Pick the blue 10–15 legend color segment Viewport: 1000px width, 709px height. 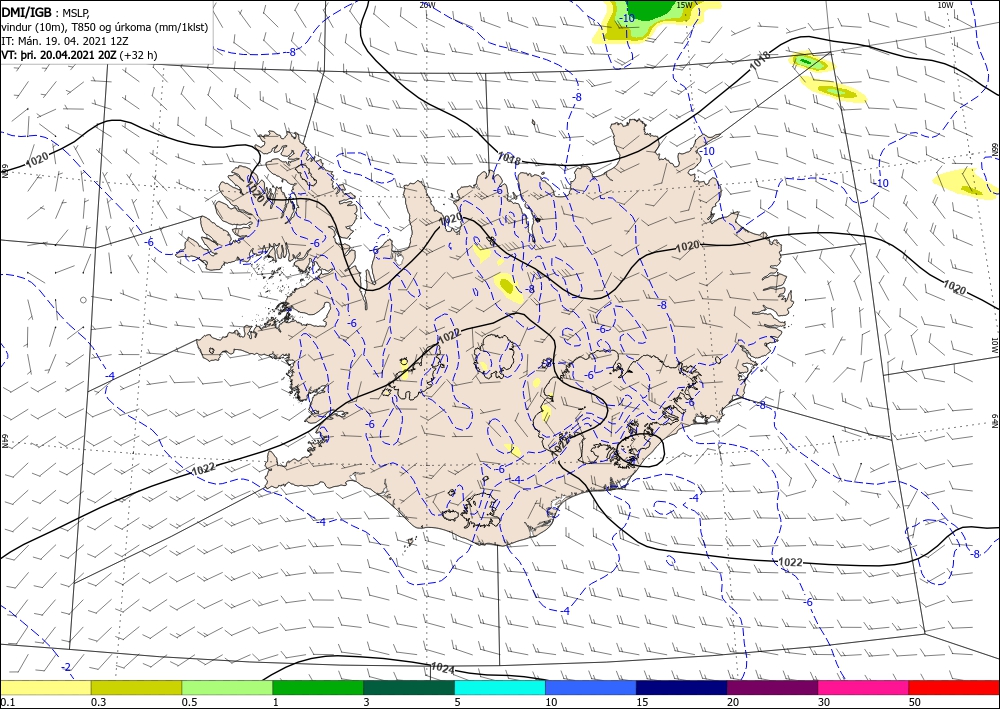(x=591, y=688)
